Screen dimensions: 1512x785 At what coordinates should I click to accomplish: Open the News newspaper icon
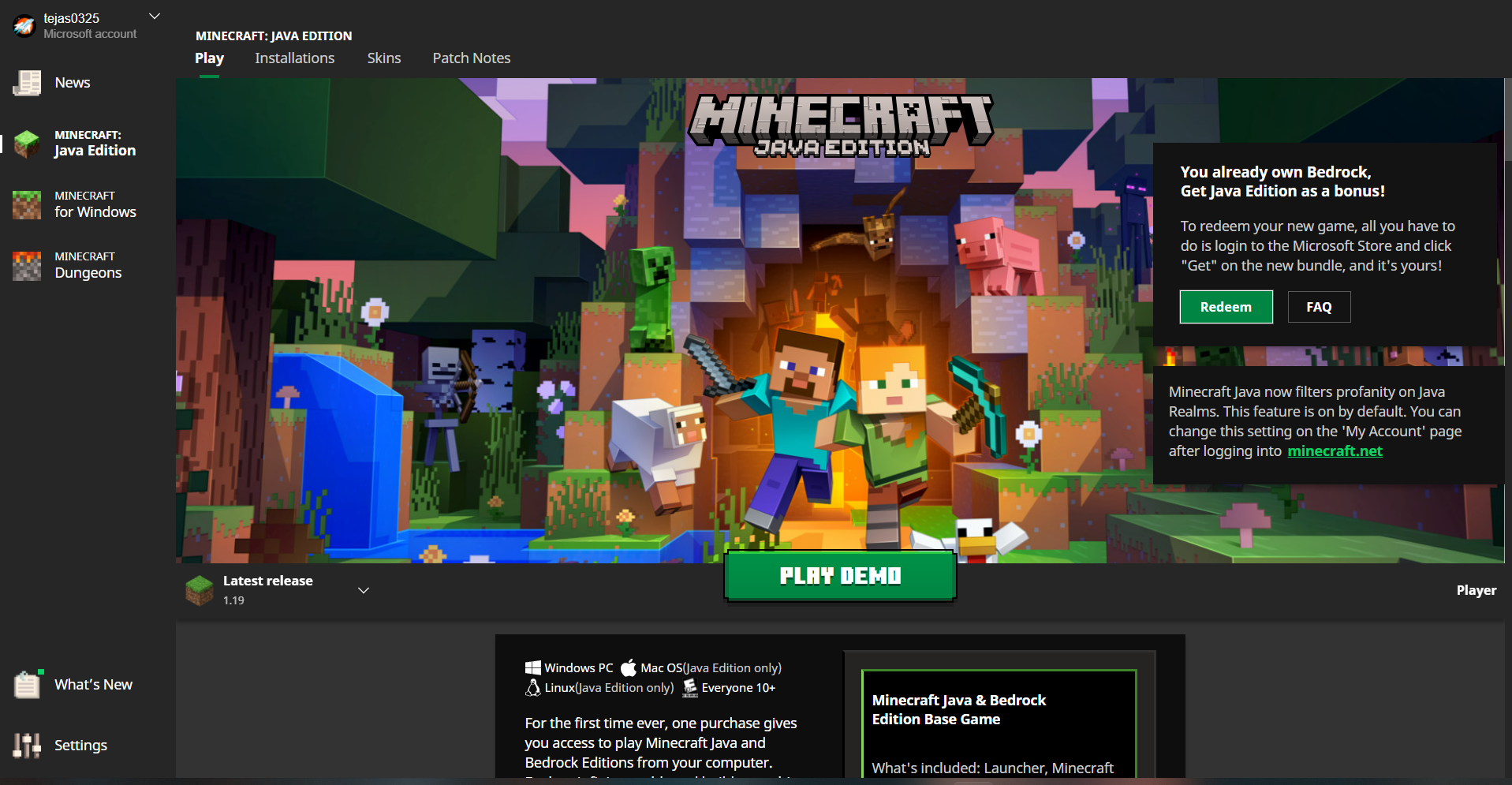[27, 83]
